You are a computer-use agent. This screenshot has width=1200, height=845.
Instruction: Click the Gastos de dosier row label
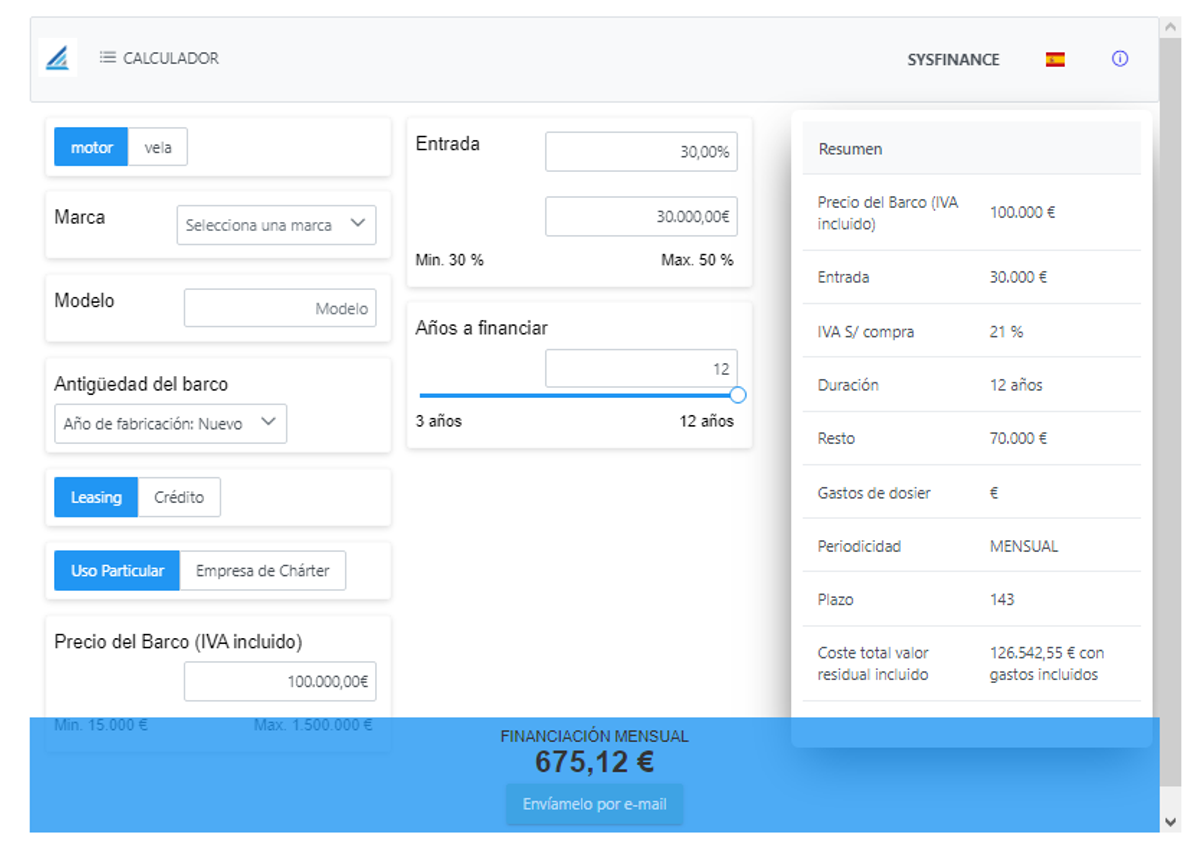coord(874,493)
